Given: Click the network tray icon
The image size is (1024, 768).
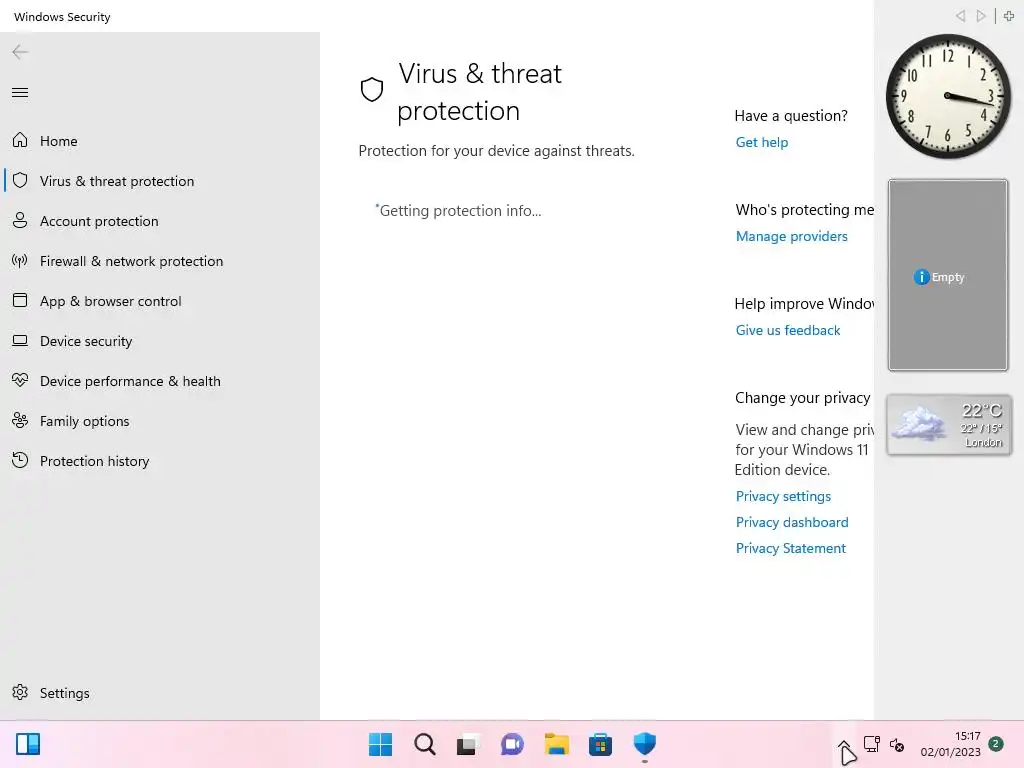Looking at the screenshot, I should tap(871, 744).
